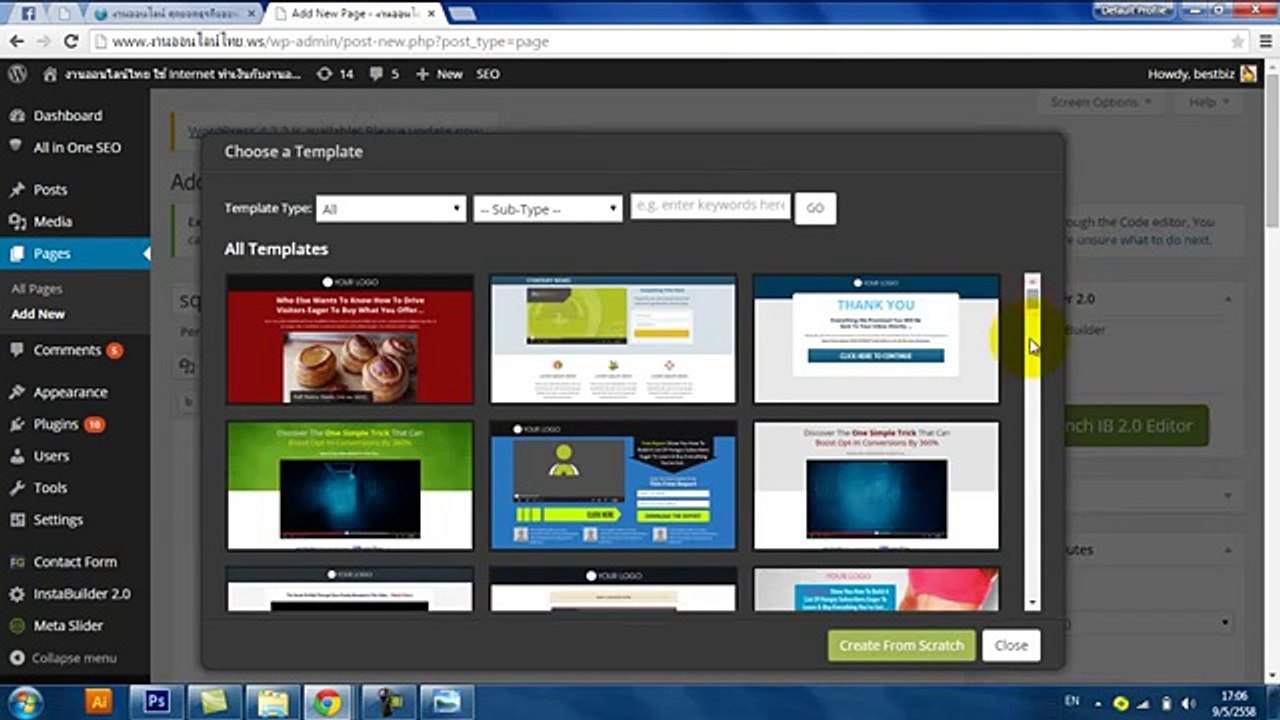Select the Add New Page browser tab
The height and width of the screenshot is (720, 1280).
click(x=353, y=14)
